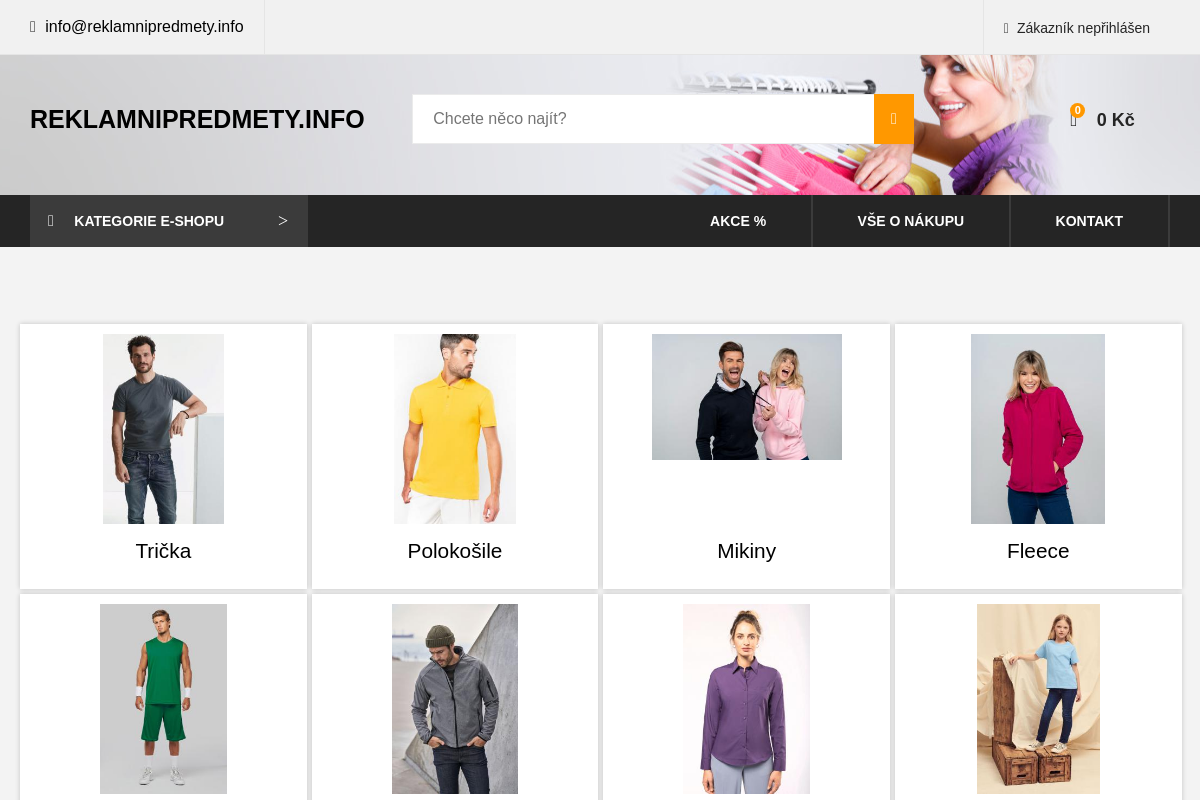Click Zákazník nepřihlášen login link
The width and height of the screenshot is (1200, 800).
point(1083,28)
